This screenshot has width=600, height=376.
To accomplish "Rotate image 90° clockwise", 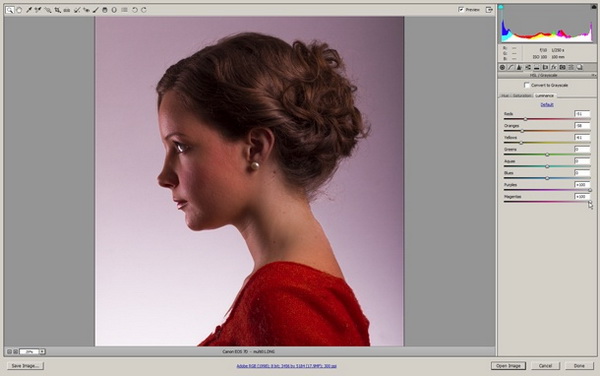I will click(144, 10).
